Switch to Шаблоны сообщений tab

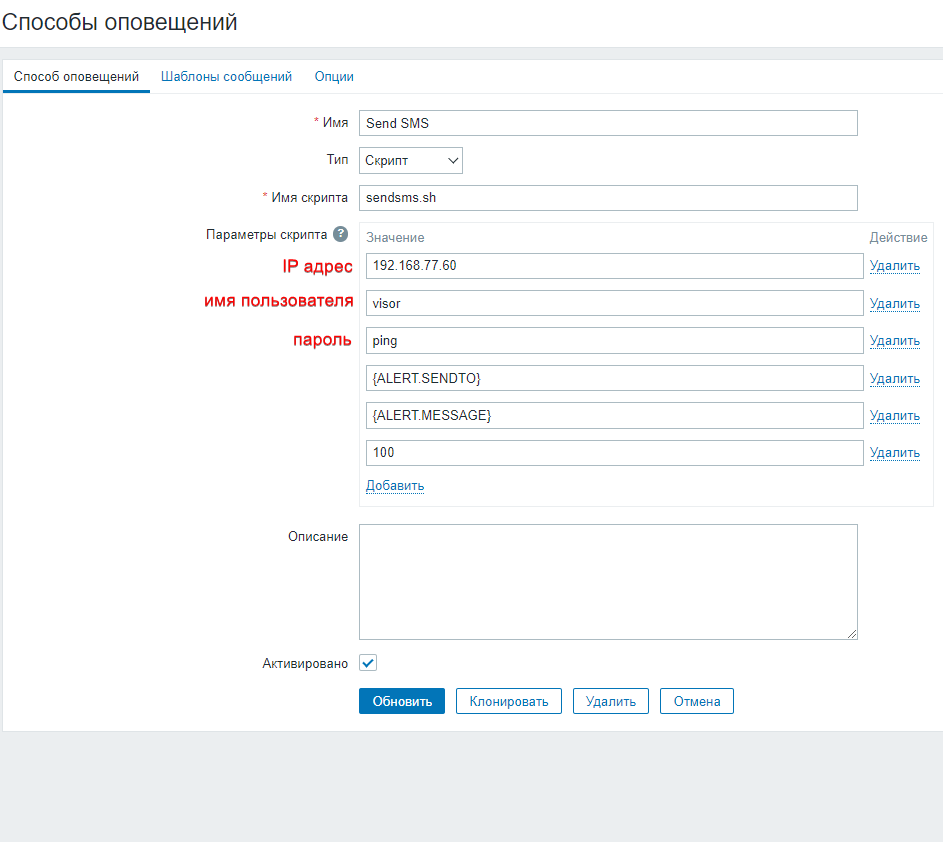(x=226, y=76)
